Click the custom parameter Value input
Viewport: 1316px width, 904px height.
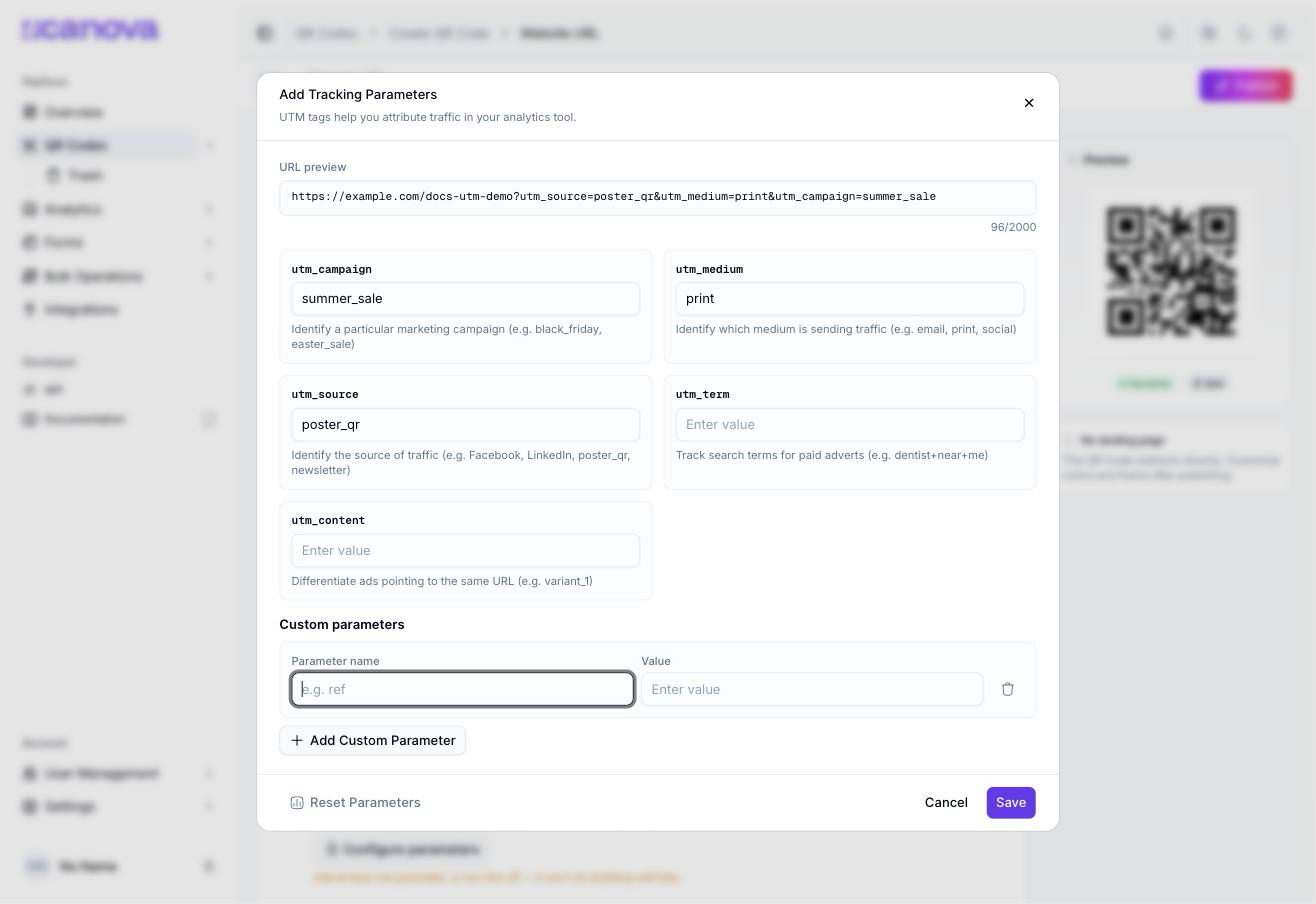(x=812, y=689)
